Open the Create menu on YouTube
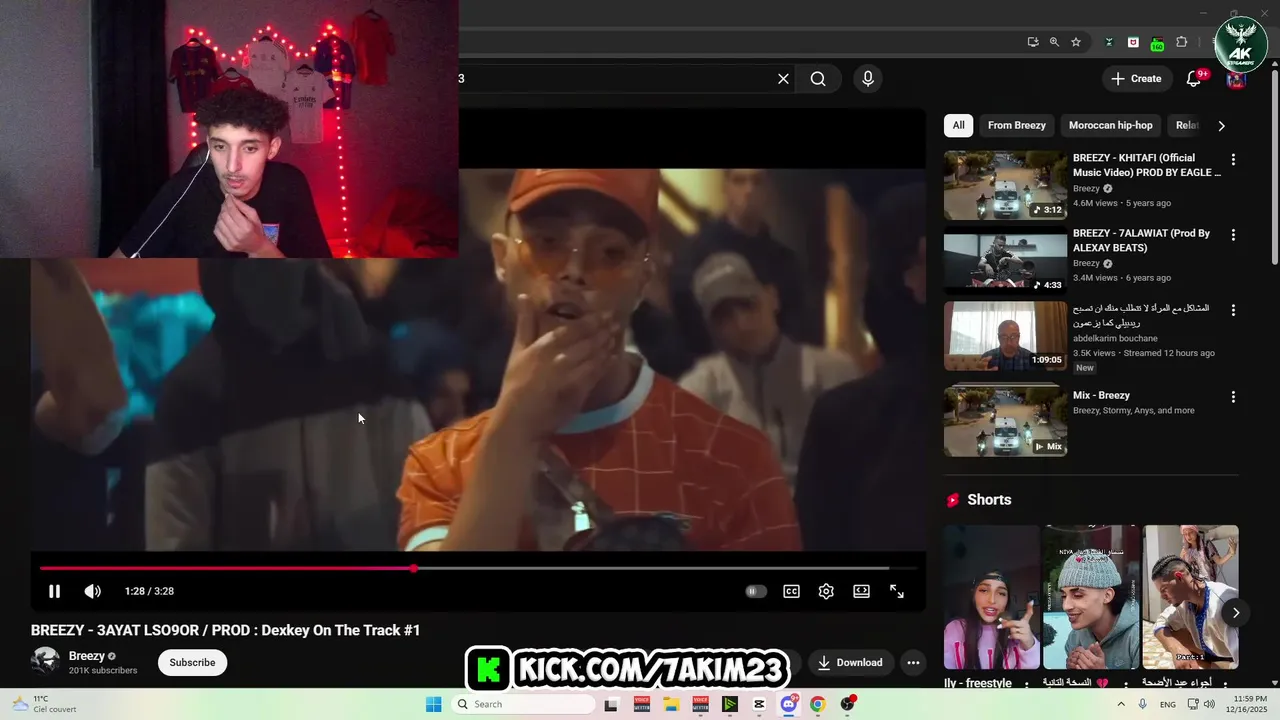The width and height of the screenshot is (1280, 720). (1136, 79)
